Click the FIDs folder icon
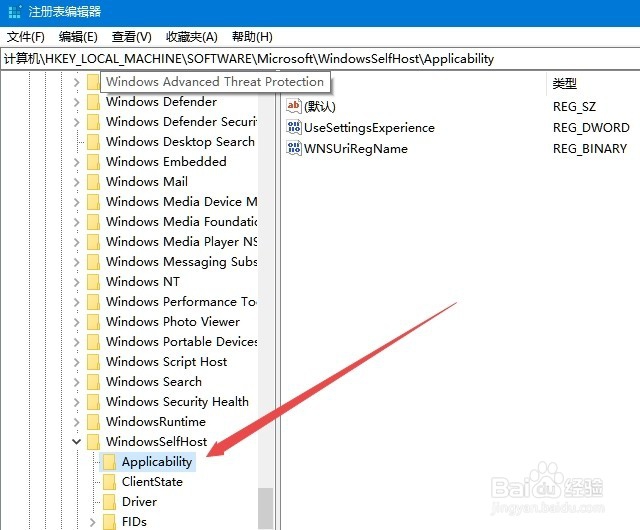The image size is (640, 530). pos(109,522)
